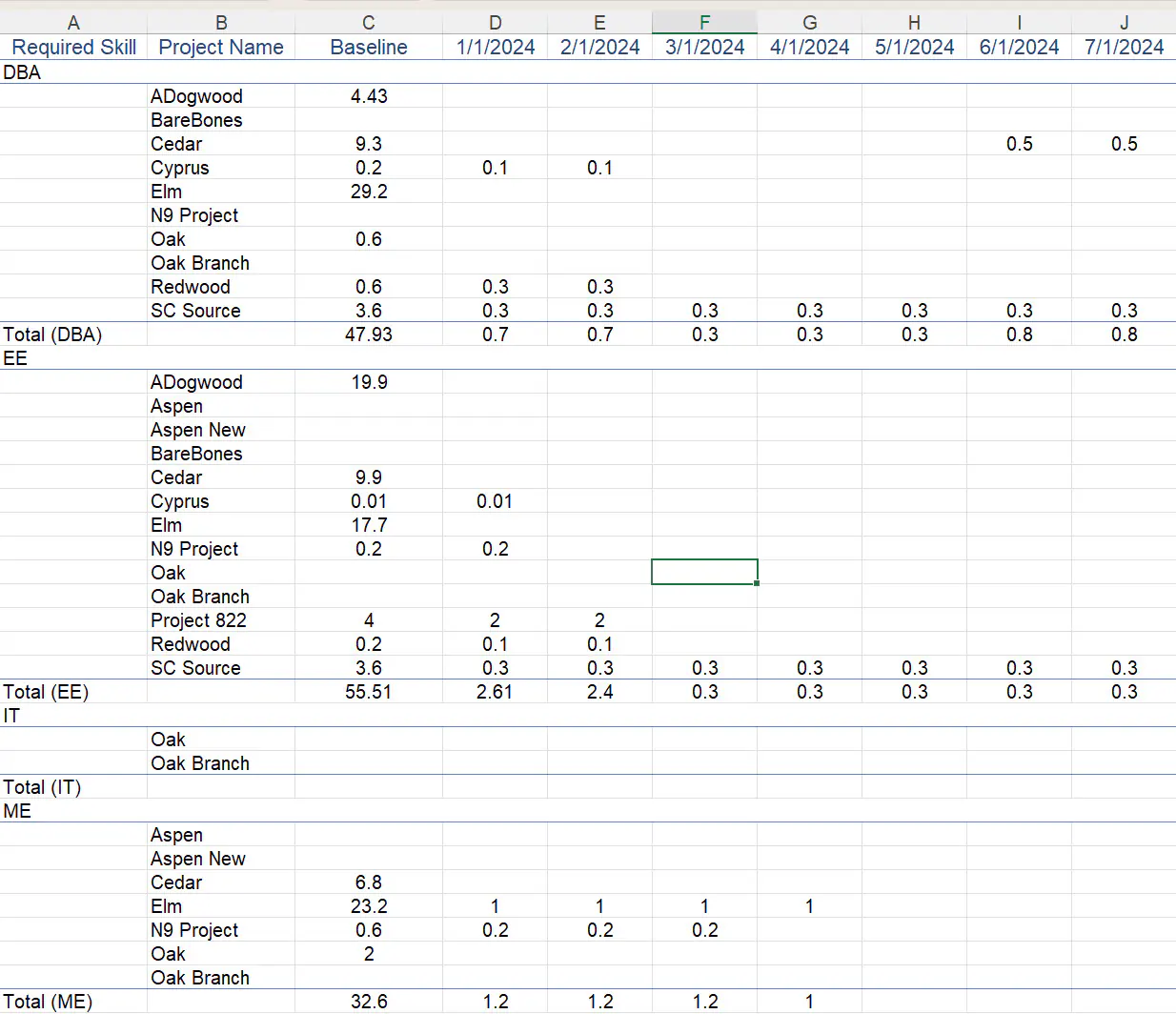
Task: Select the Total (EE) cell
Action: 73,692
